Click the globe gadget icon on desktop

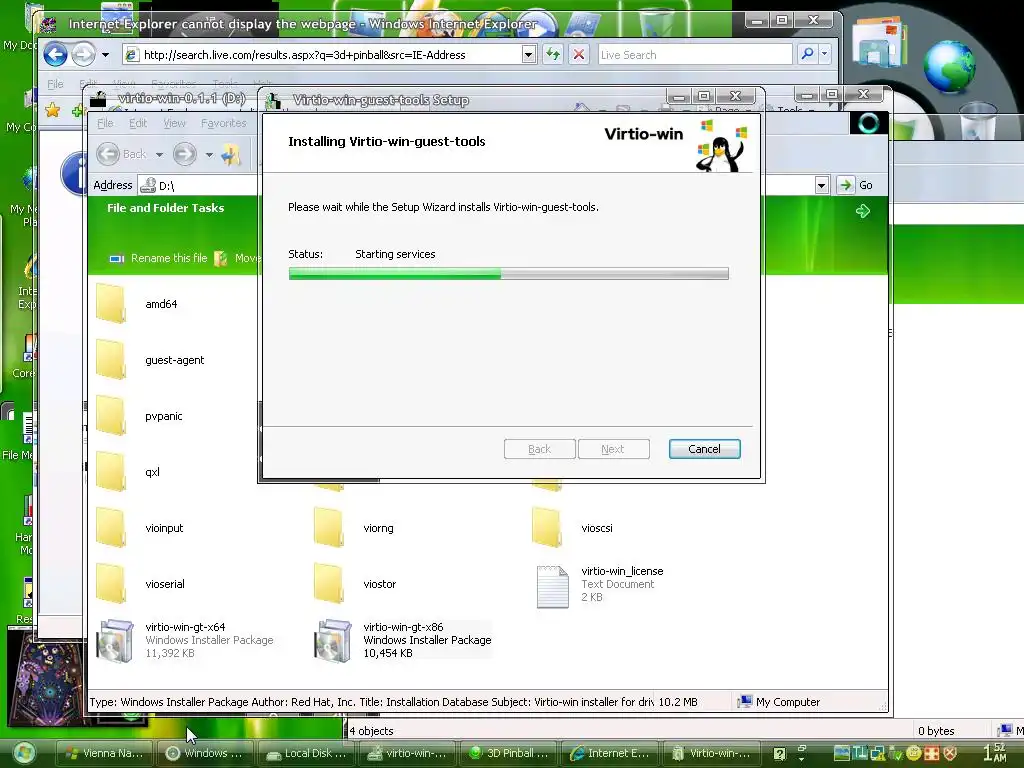coord(948,66)
